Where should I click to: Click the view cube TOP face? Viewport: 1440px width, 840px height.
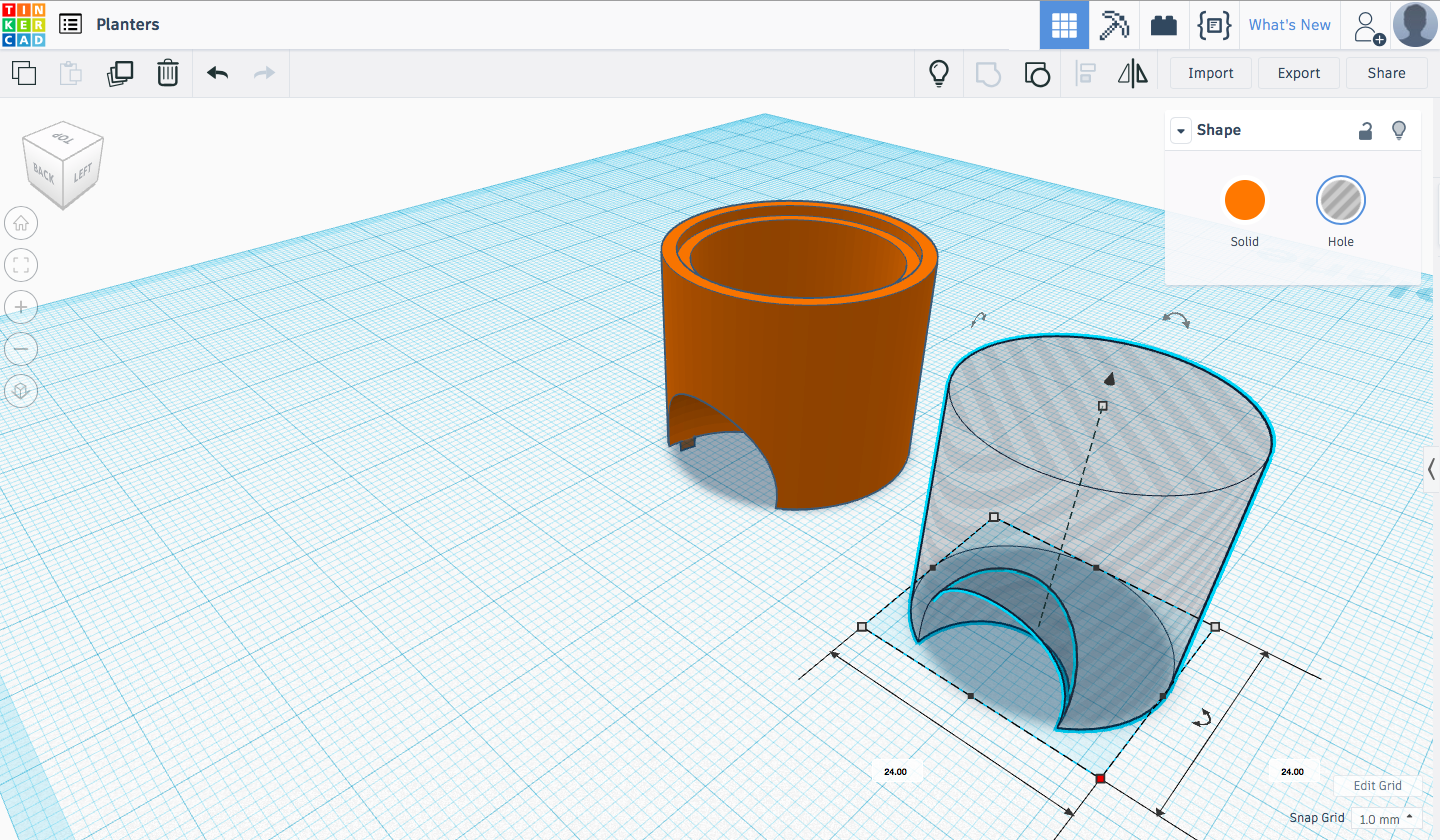coord(63,138)
